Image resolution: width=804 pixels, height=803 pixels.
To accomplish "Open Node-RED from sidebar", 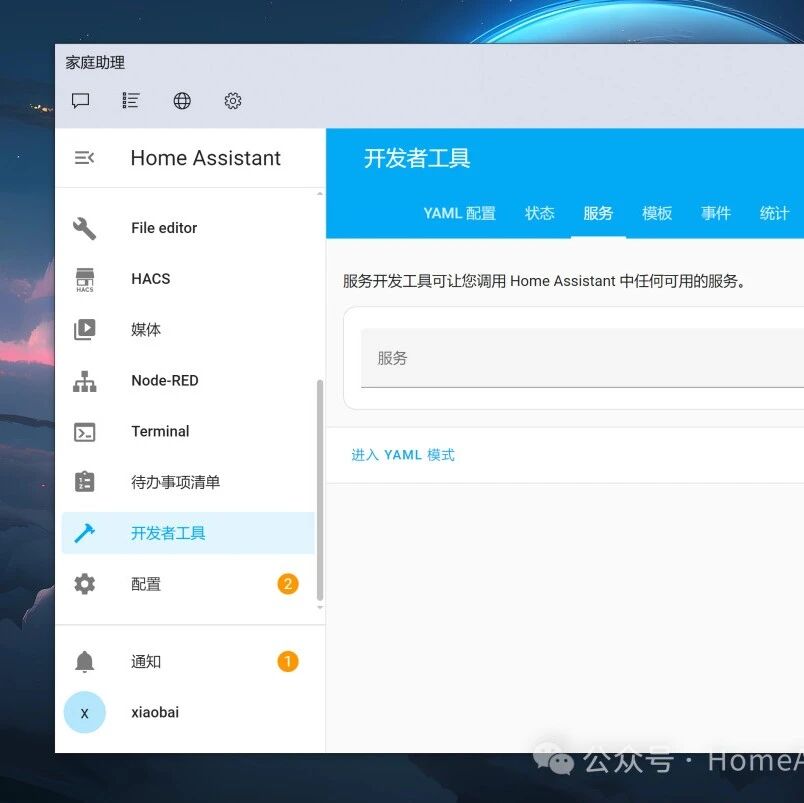I will (x=188, y=380).
